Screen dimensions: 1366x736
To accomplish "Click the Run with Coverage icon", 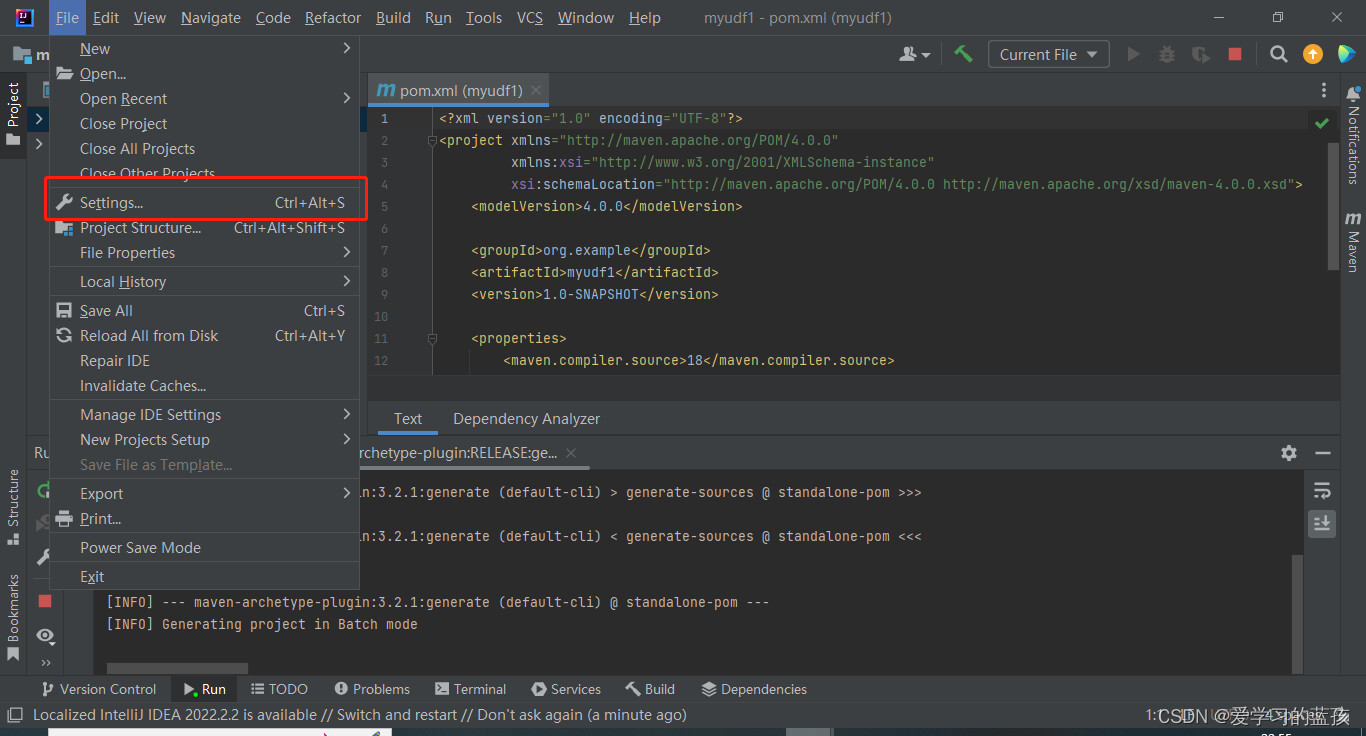I will click(1201, 54).
